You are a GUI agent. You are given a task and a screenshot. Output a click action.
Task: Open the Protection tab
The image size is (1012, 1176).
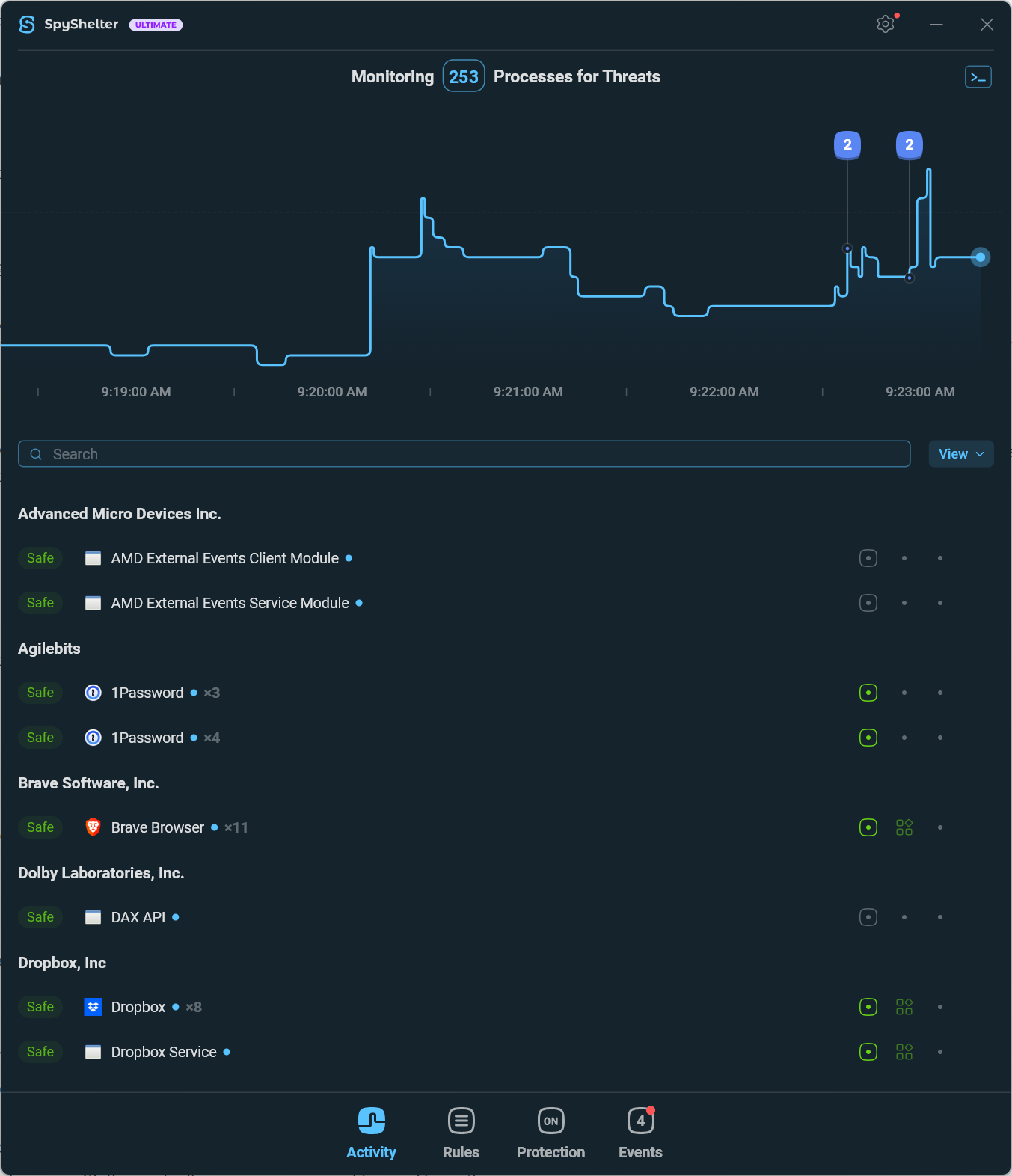coord(551,1134)
